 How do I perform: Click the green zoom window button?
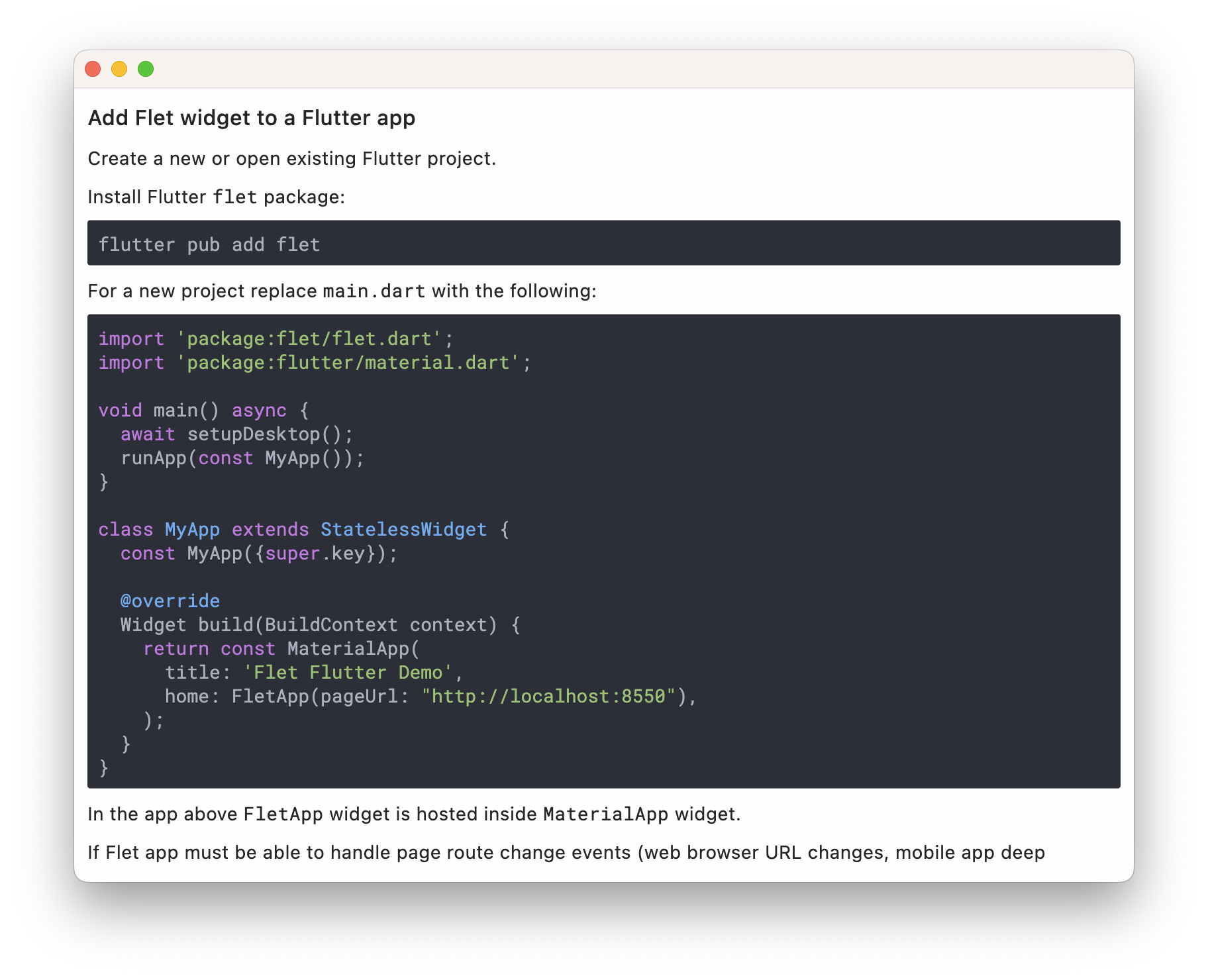[x=145, y=69]
